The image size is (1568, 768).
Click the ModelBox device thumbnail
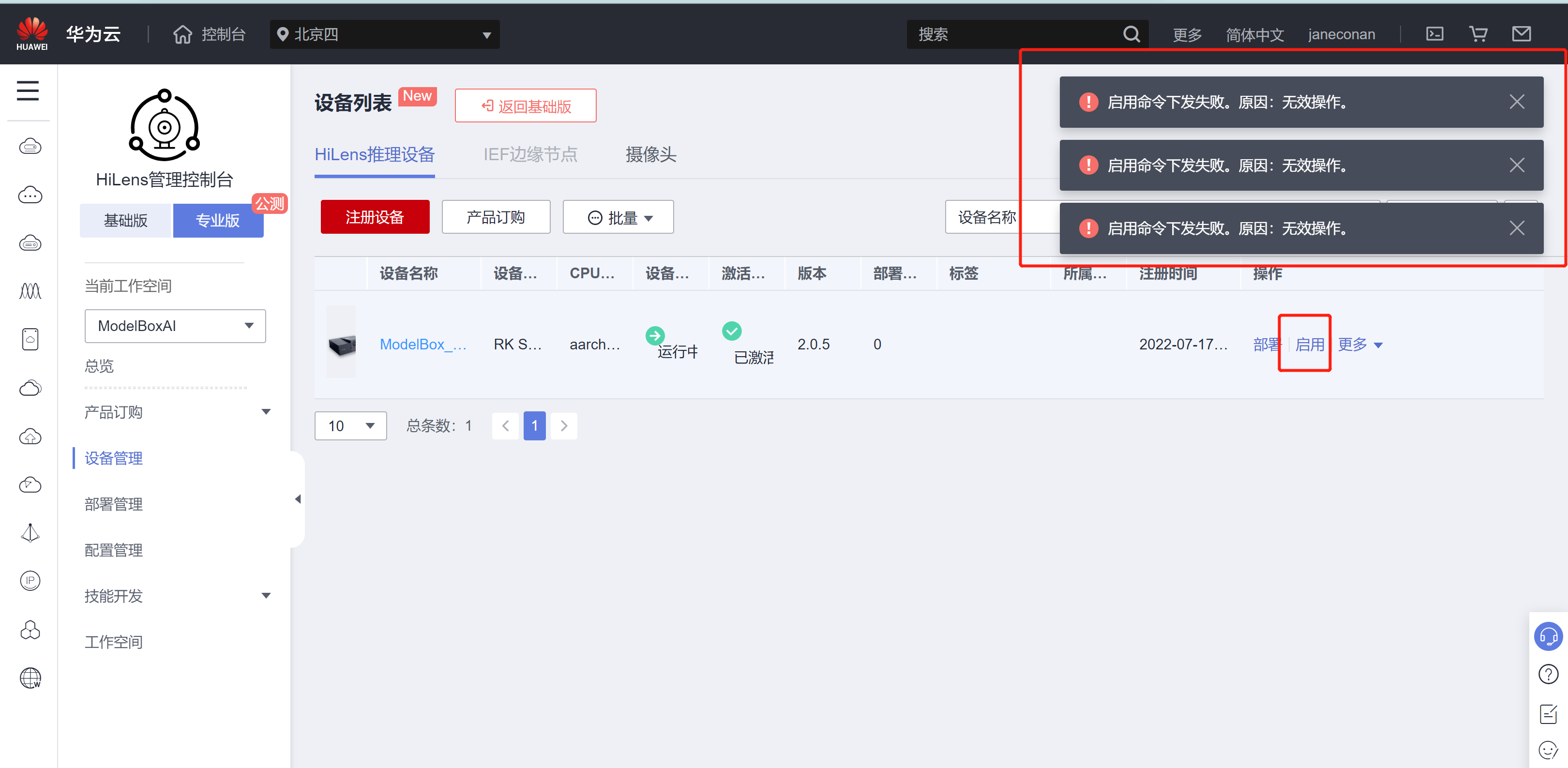tap(342, 345)
